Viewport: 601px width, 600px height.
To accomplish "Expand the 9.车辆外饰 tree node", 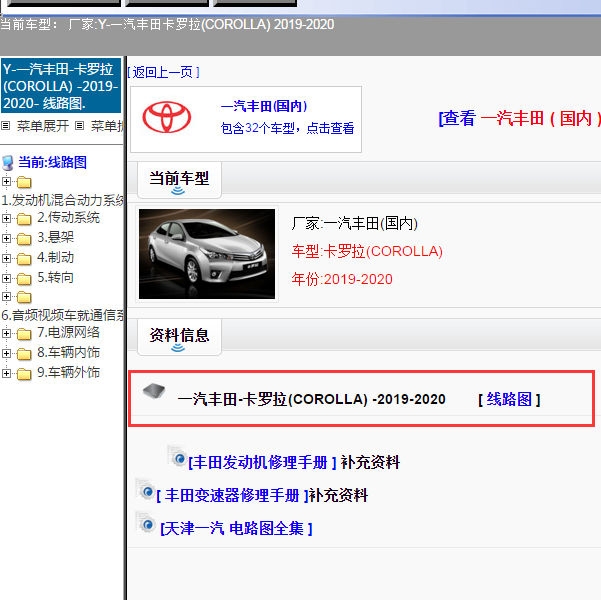I will click(x=6, y=373).
